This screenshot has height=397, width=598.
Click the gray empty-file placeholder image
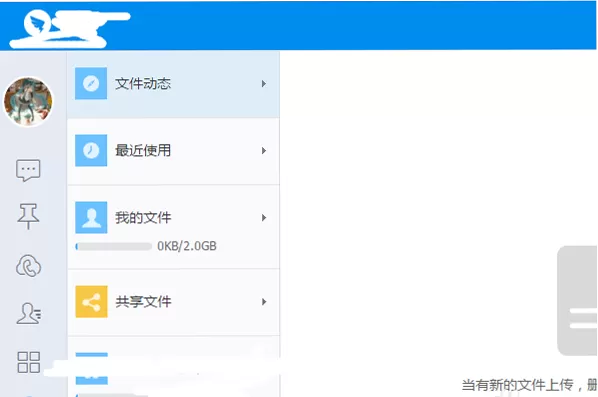point(577,301)
